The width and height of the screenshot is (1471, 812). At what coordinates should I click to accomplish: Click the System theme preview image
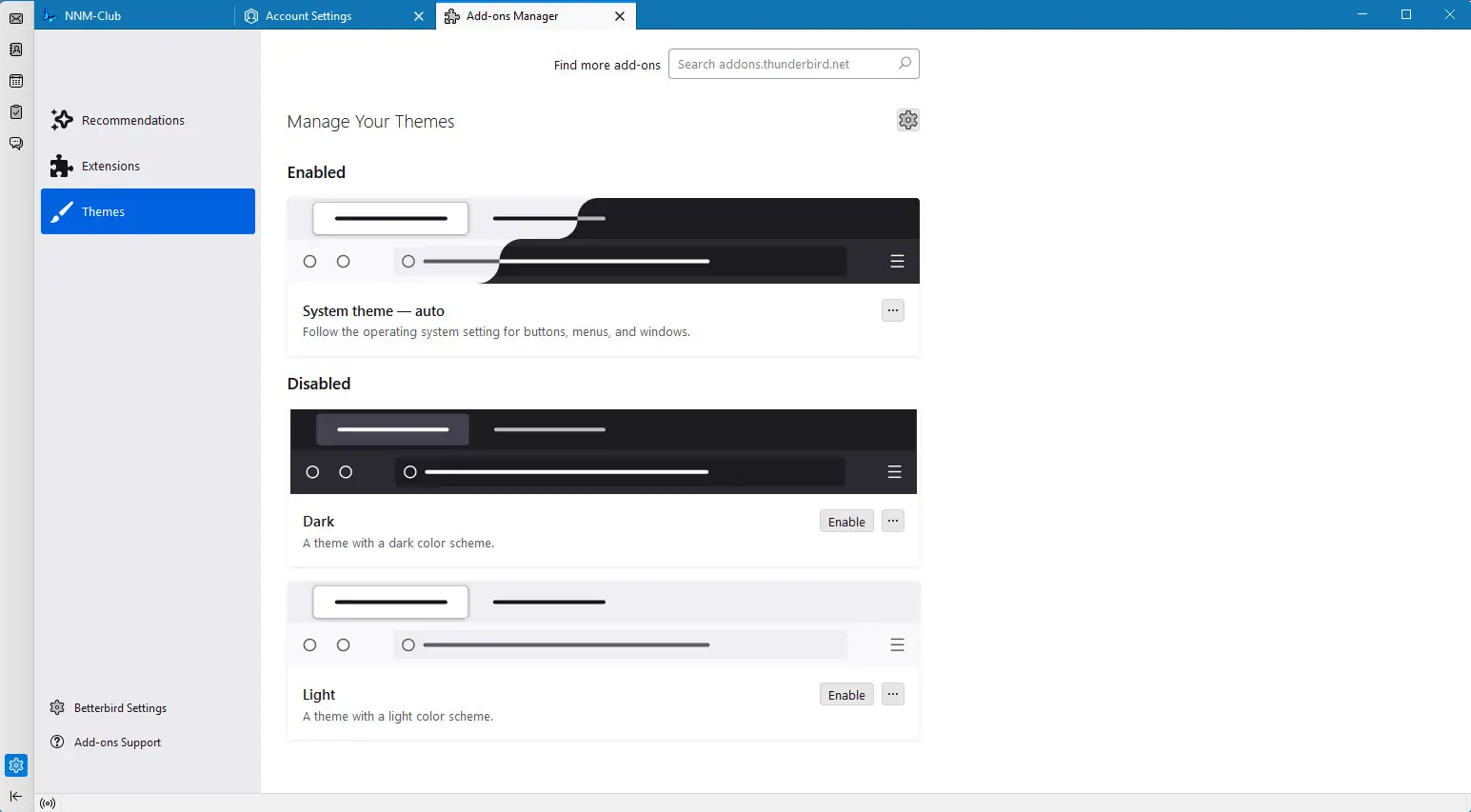[604, 241]
